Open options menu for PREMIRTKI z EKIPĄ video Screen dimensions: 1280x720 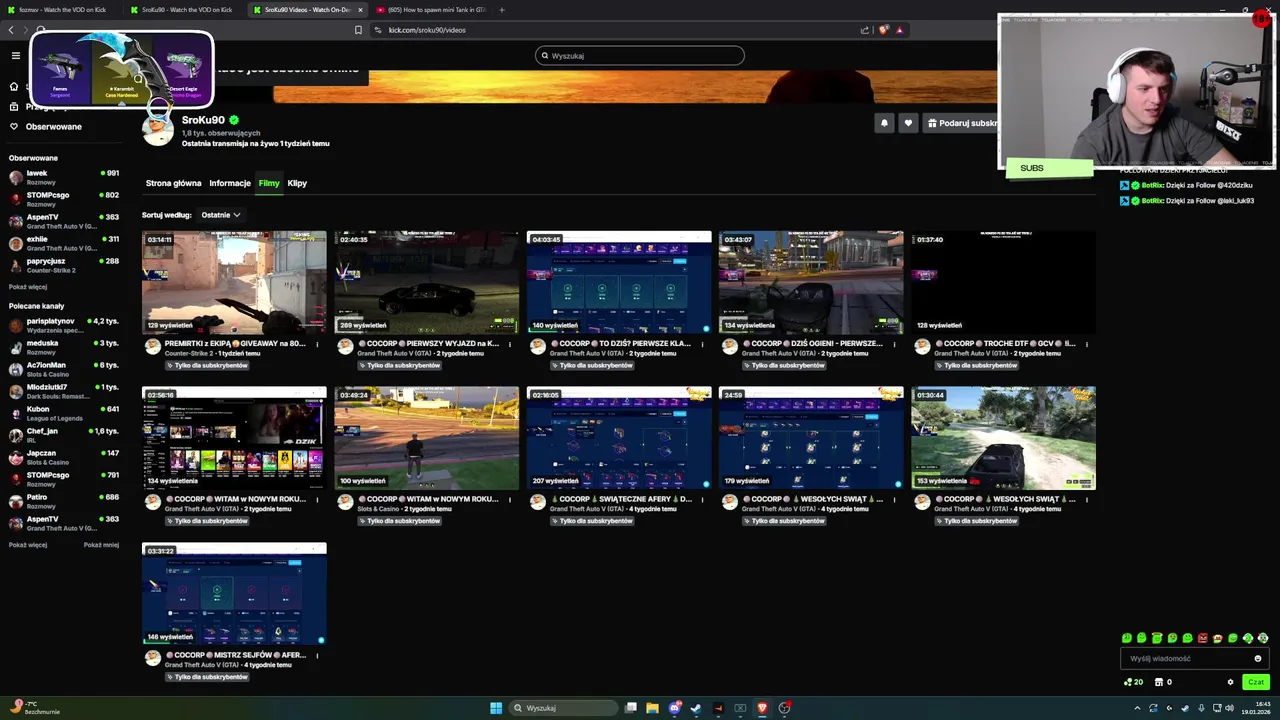click(317, 344)
